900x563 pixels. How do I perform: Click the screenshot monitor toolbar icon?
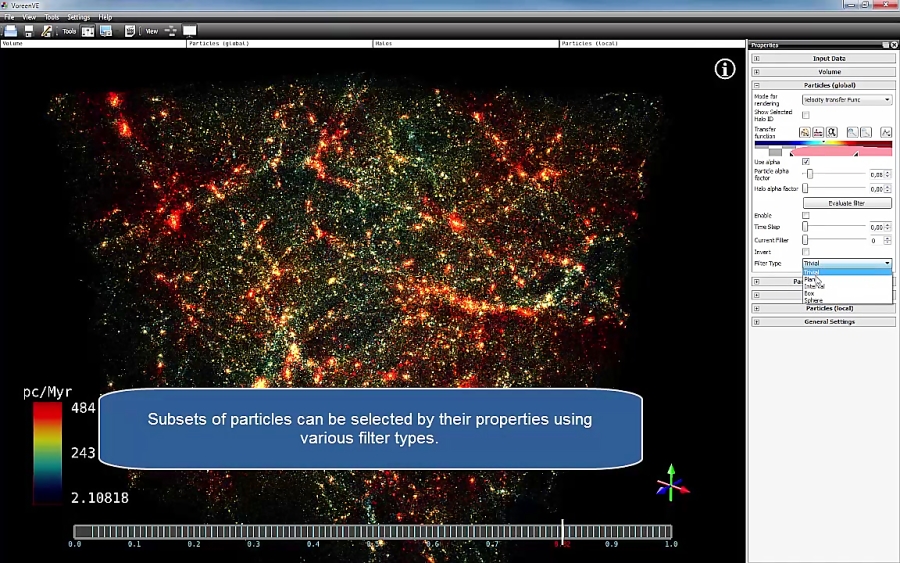pyautogui.click(x=106, y=31)
